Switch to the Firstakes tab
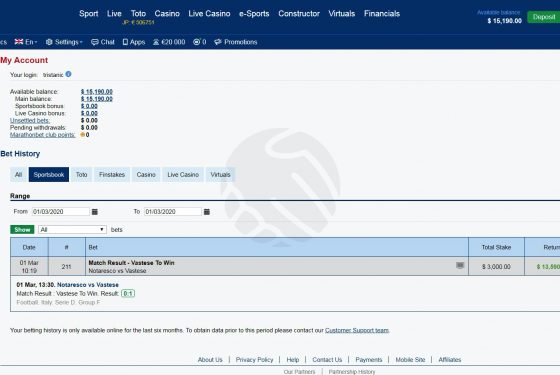560x375 pixels. (112, 175)
